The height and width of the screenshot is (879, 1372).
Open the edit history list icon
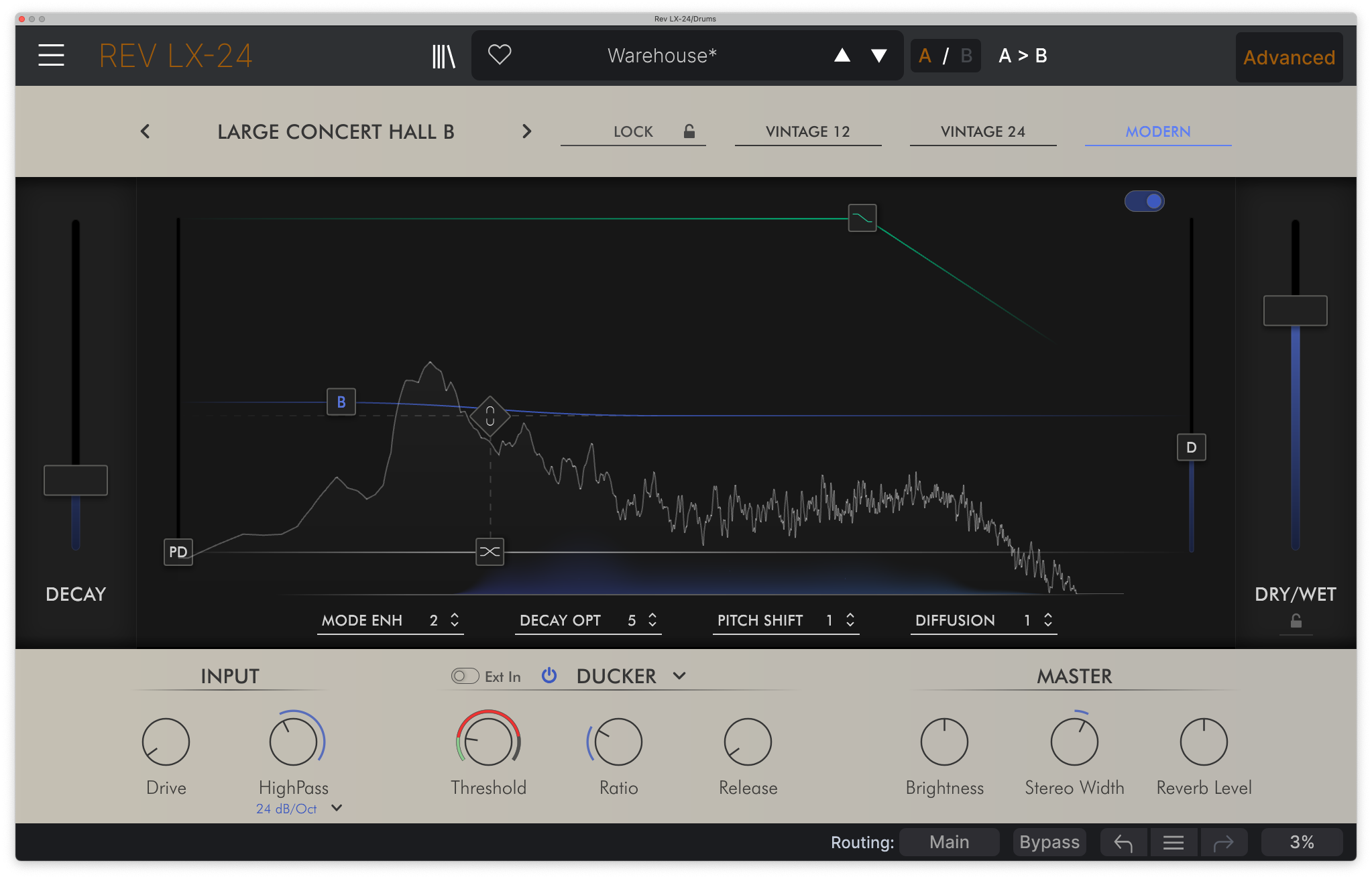[1174, 842]
